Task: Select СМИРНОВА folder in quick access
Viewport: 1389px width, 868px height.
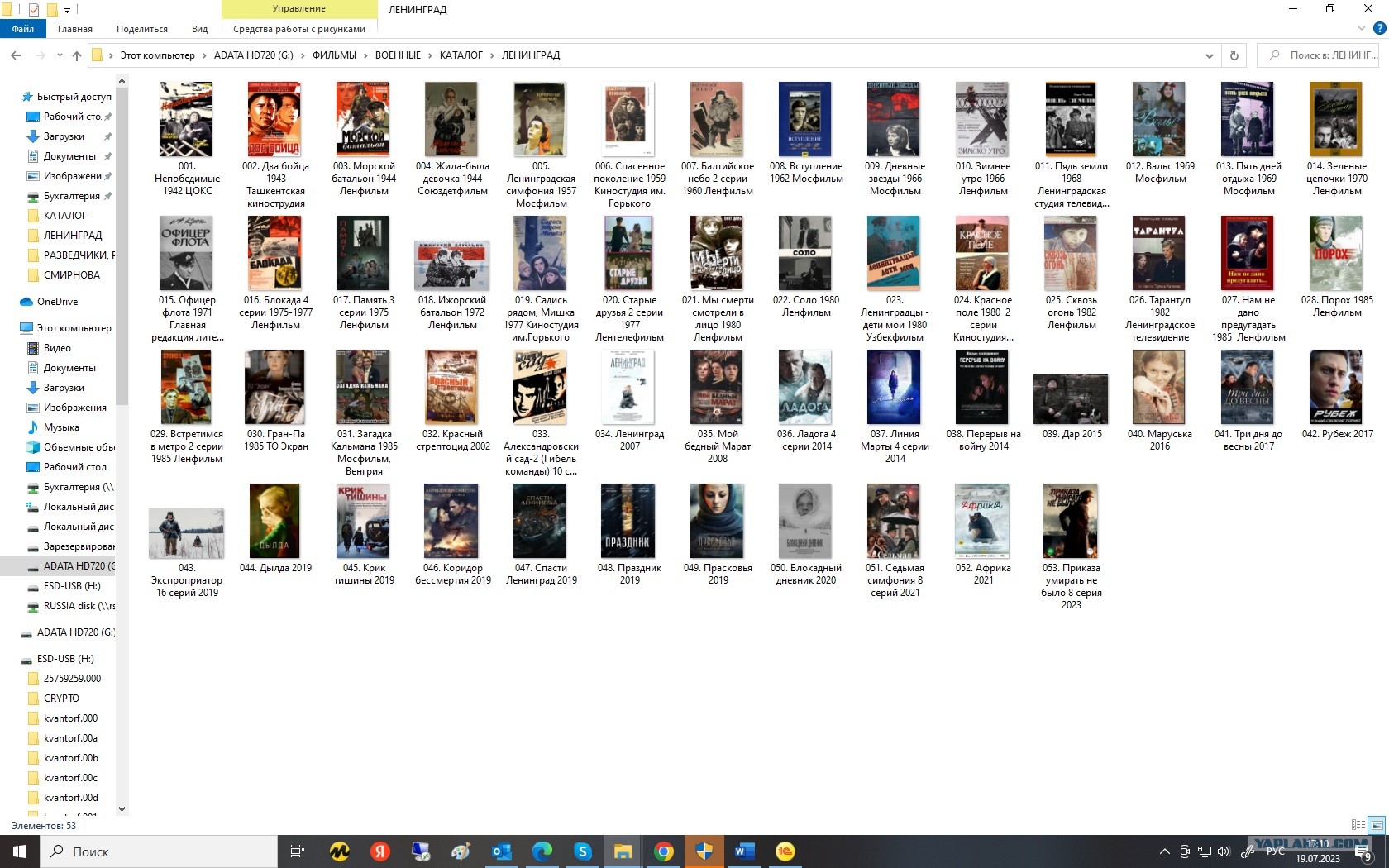Action: pos(71,275)
